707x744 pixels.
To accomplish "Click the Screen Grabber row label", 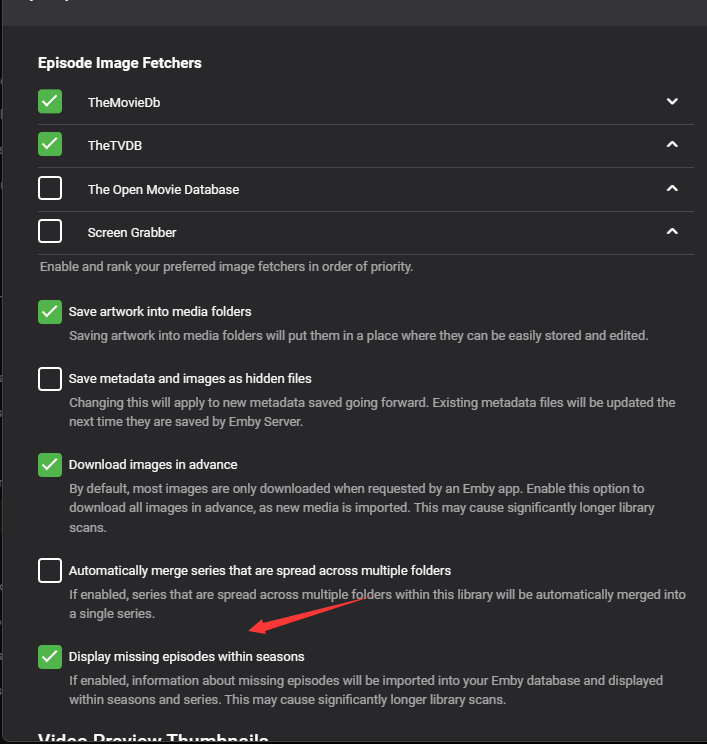I will 132,232.
